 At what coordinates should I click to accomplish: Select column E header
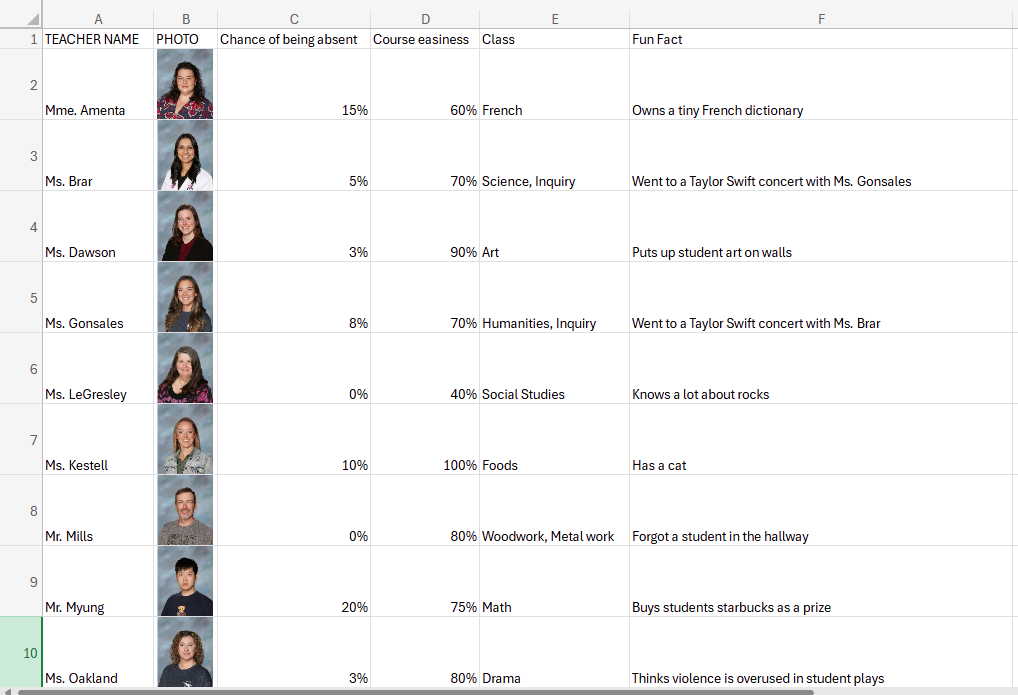point(554,19)
